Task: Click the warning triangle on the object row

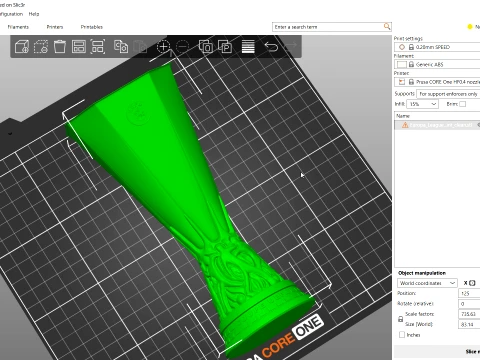Action: (x=405, y=125)
